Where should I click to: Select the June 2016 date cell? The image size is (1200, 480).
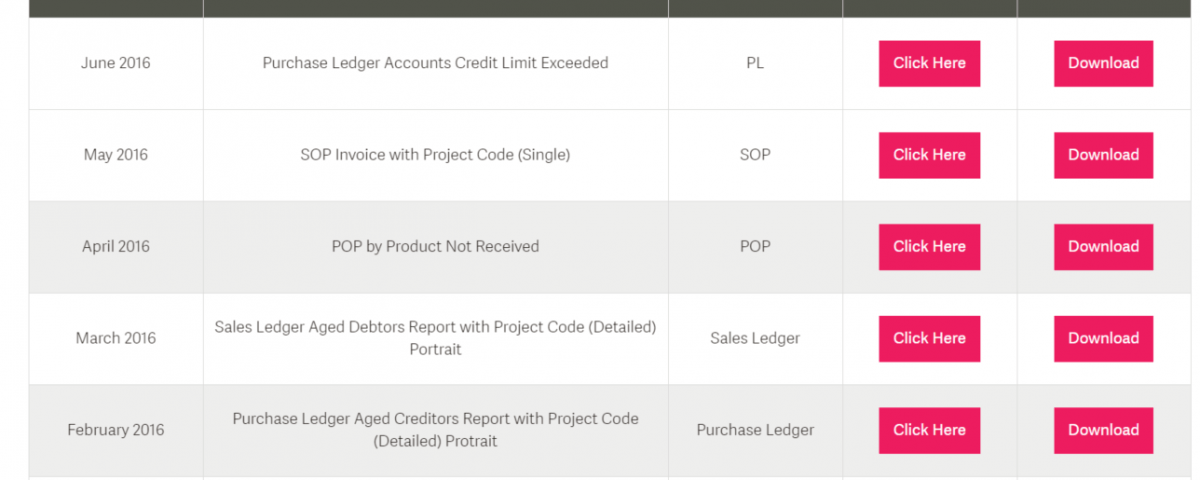[x=116, y=63]
